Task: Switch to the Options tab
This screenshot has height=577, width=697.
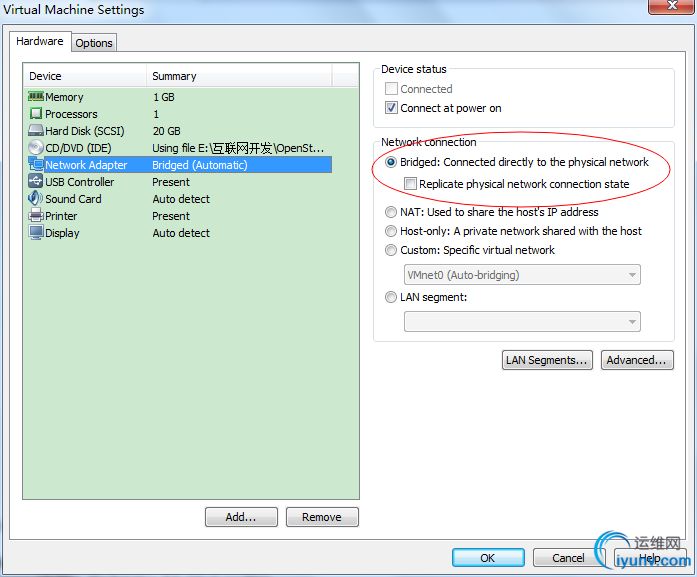Action: tap(94, 43)
